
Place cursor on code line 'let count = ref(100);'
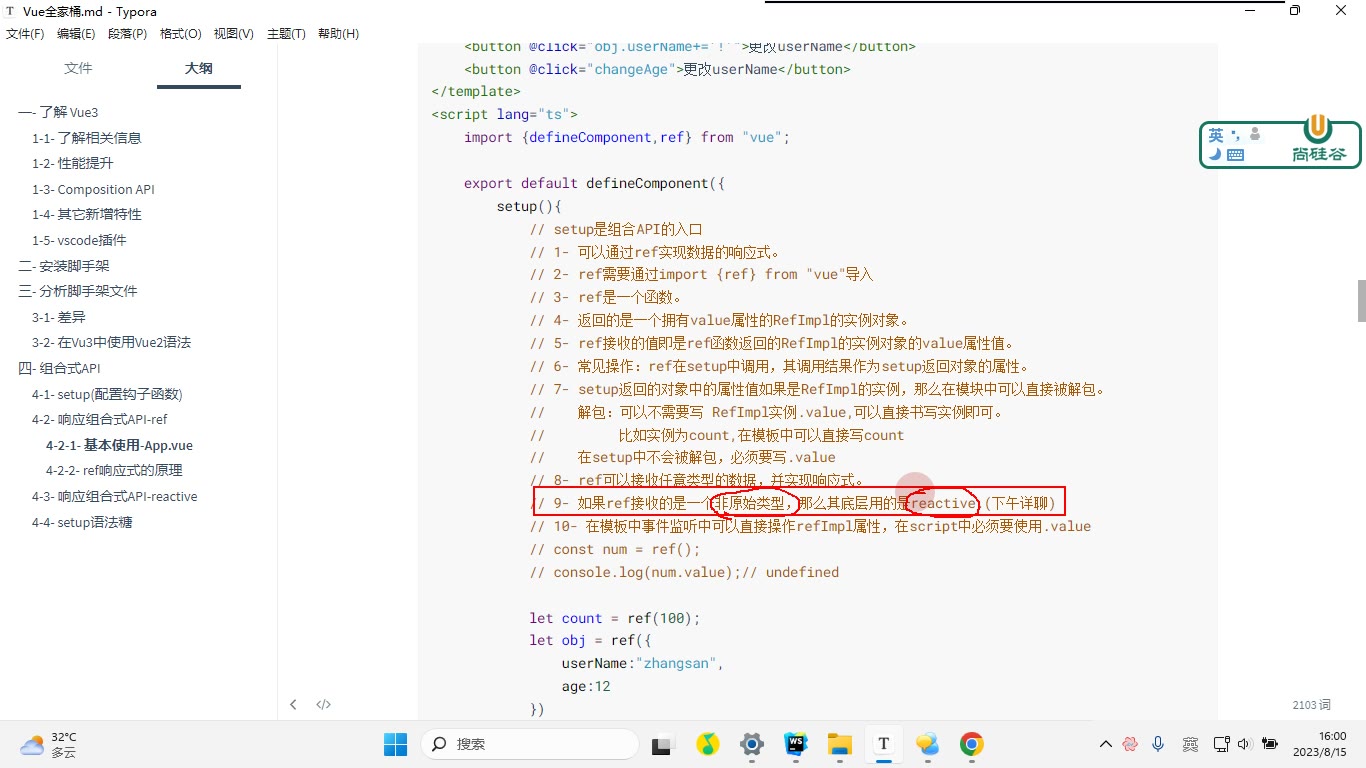[615, 618]
